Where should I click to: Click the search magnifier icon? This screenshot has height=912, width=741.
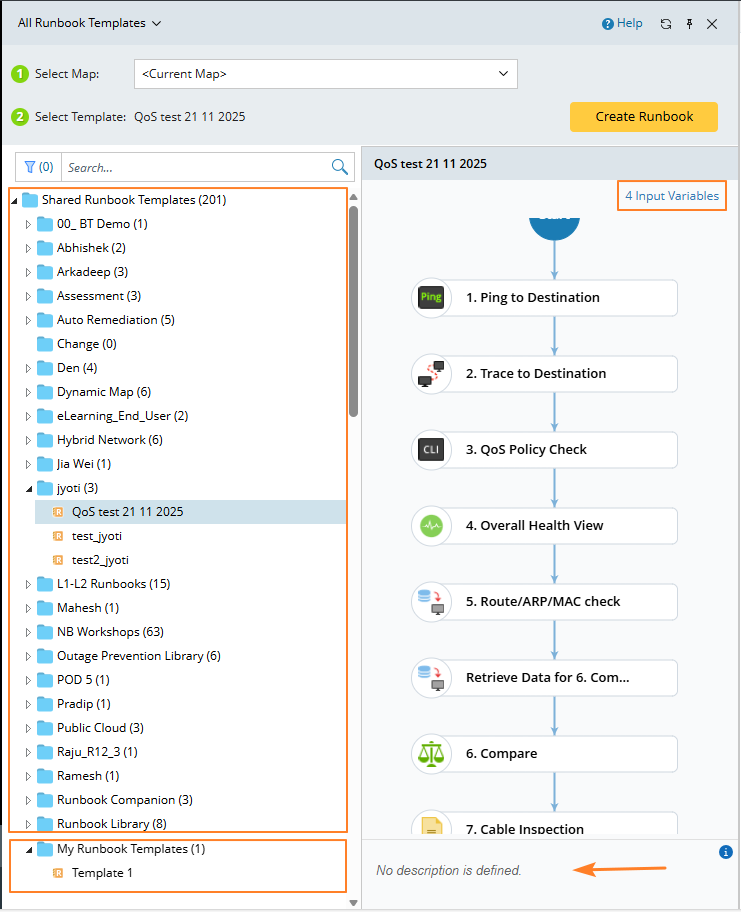click(x=340, y=167)
